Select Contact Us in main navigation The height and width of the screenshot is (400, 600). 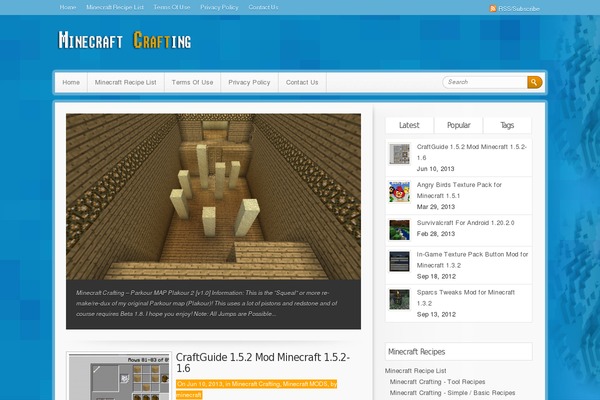point(302,82)
